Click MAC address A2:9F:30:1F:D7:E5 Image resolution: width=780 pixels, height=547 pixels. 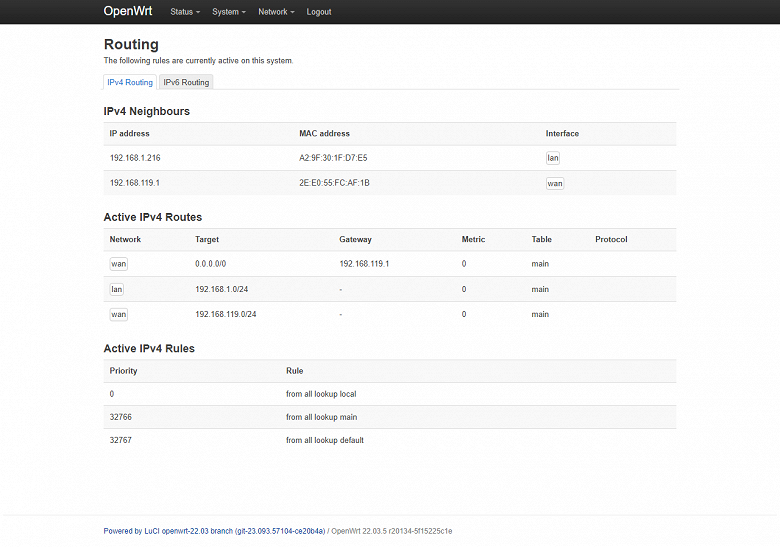coord(333,158)
